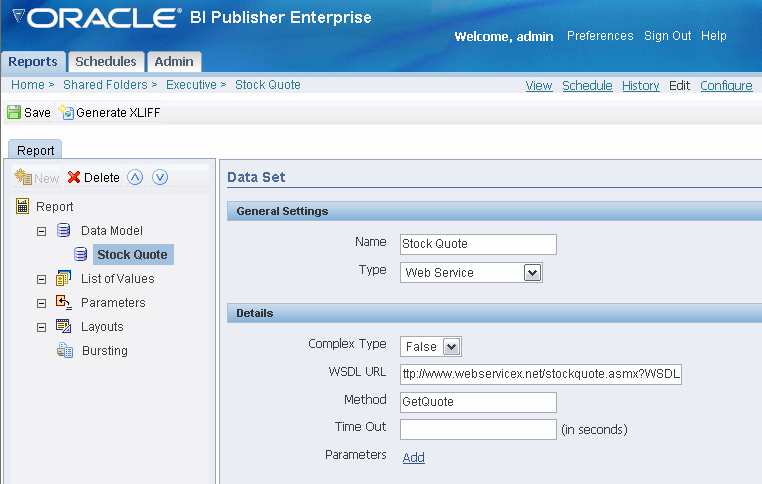Click the Delete button label
The height and width of the screenshot is (484, 762).
coord(102,178)
